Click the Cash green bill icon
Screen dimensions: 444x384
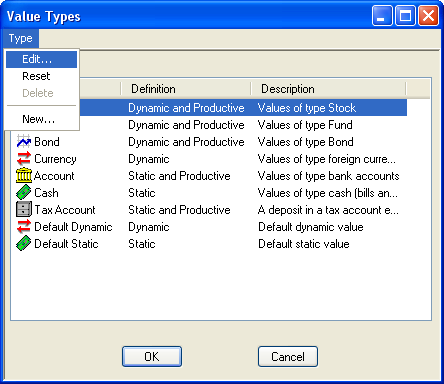pos(24,193)
